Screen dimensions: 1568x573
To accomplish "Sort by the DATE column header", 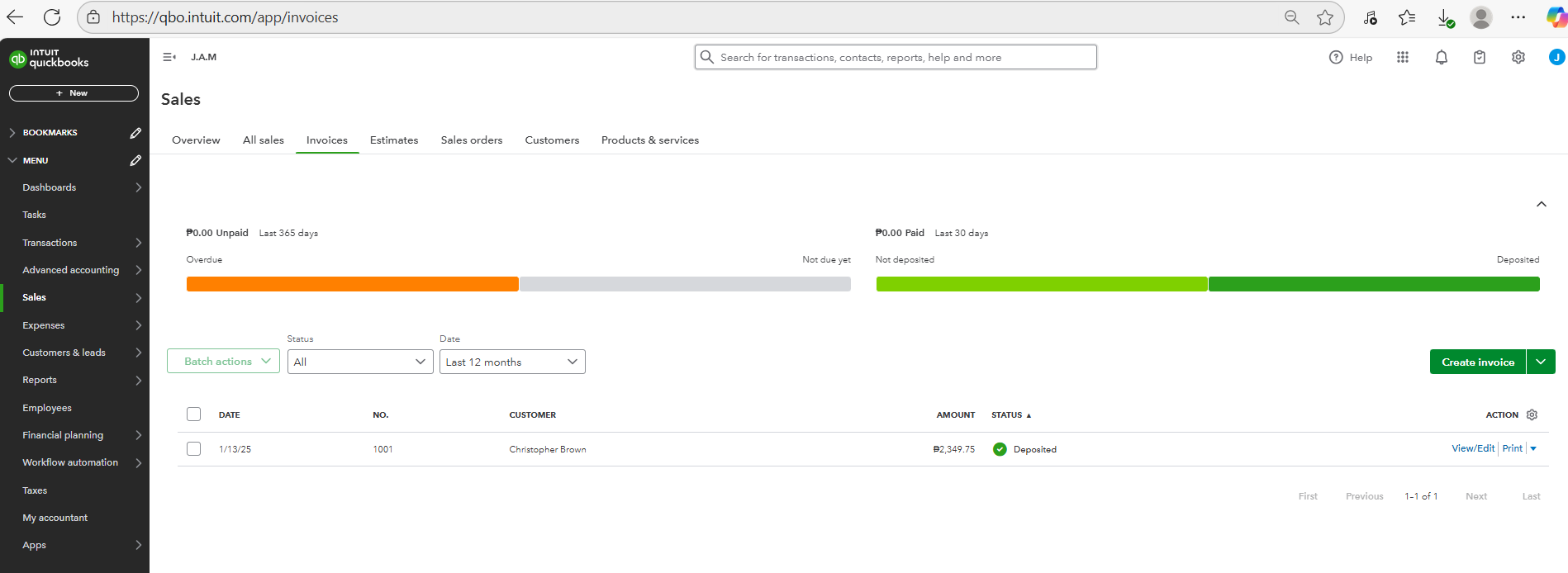I will coord(230,414).
